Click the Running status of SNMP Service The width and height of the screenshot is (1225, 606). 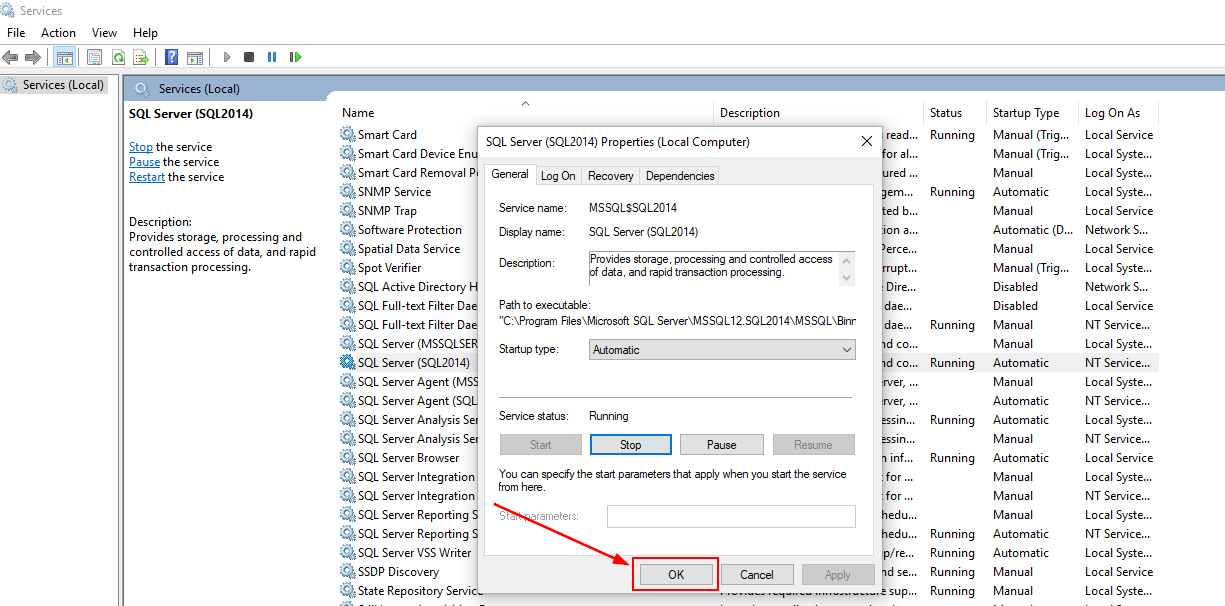(x=952, y=191)
